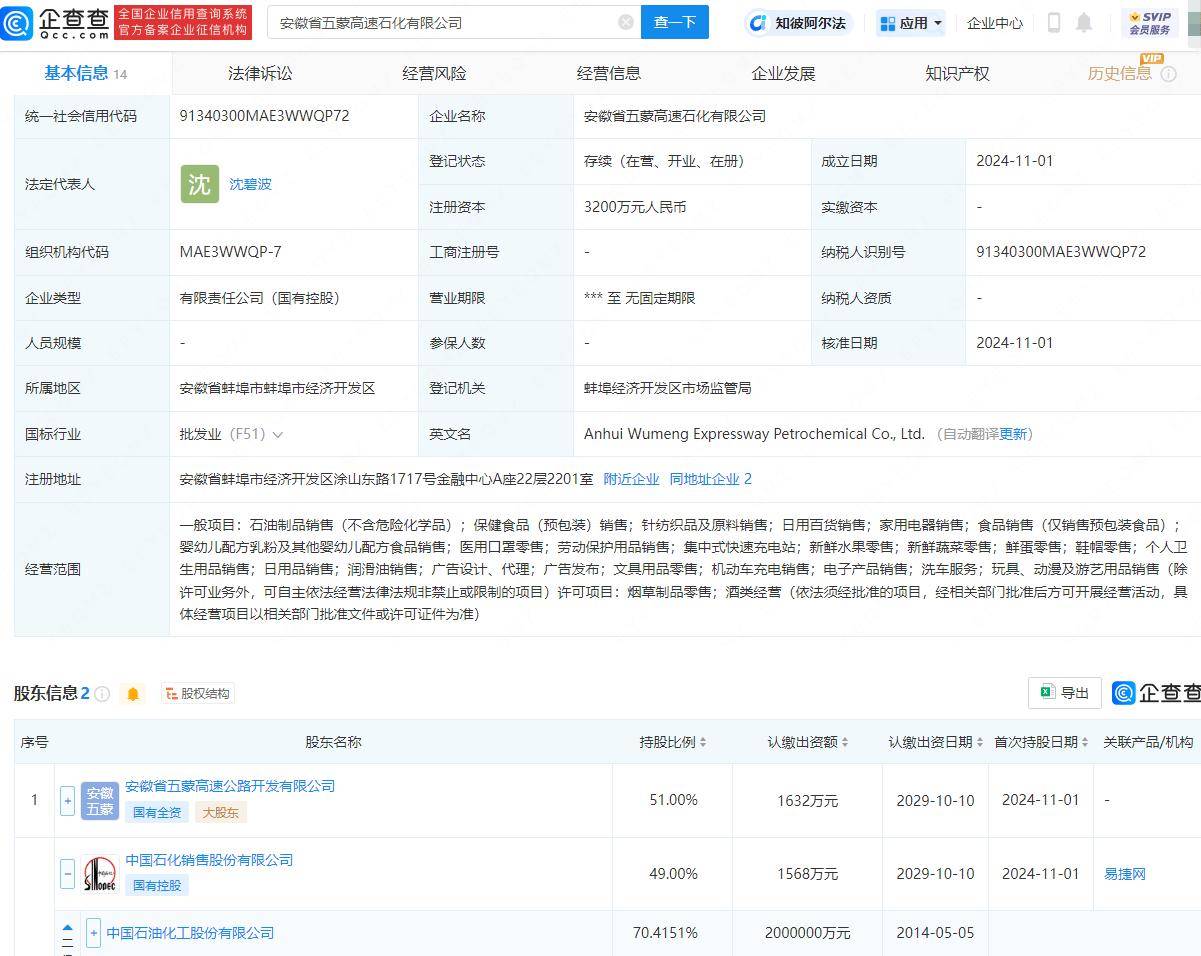This screenshot has height=956, width=1201.
Task: Select the 51.00% shareholding cell
Action: click(673, 800)
